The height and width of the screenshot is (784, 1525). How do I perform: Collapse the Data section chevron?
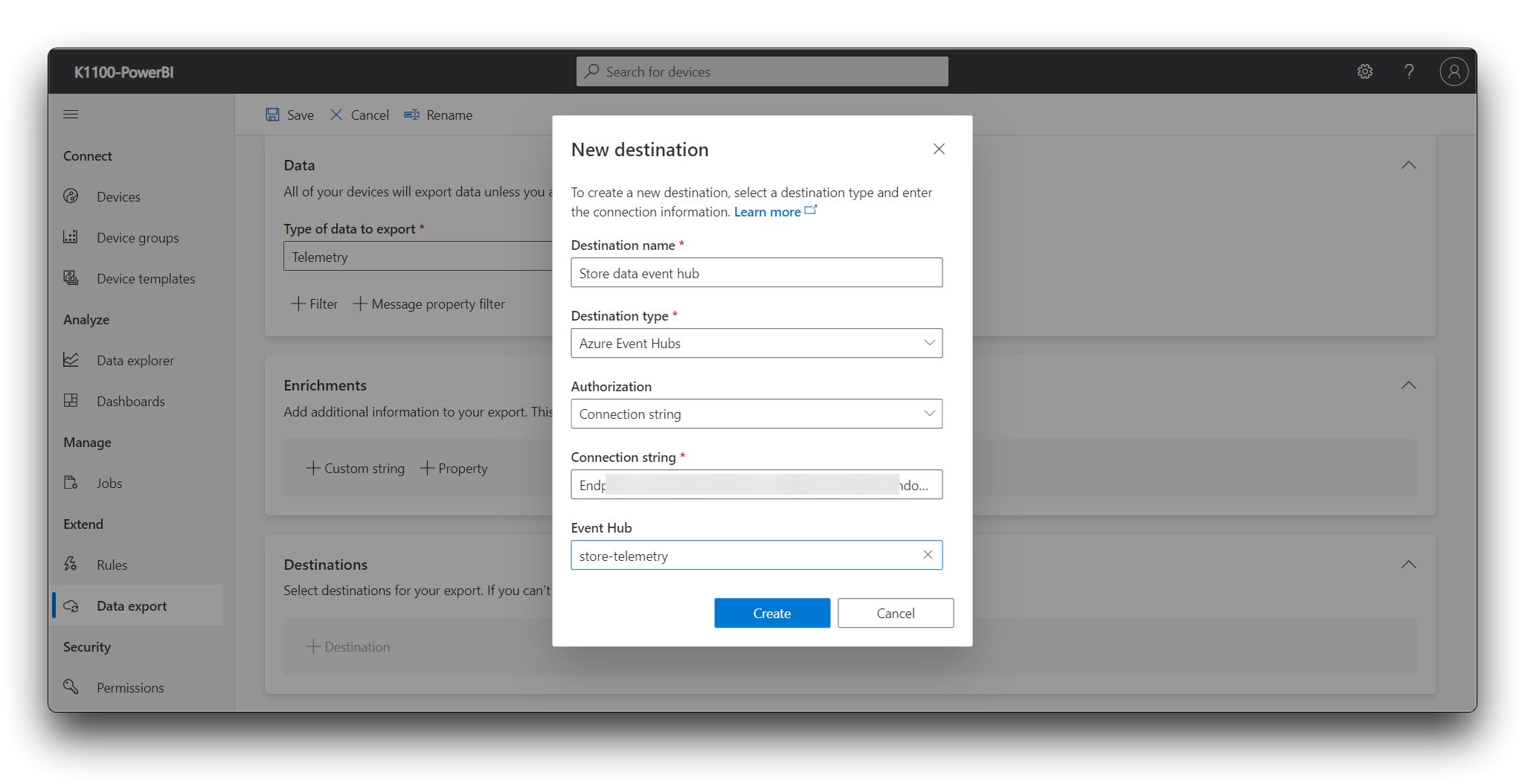1408,165
